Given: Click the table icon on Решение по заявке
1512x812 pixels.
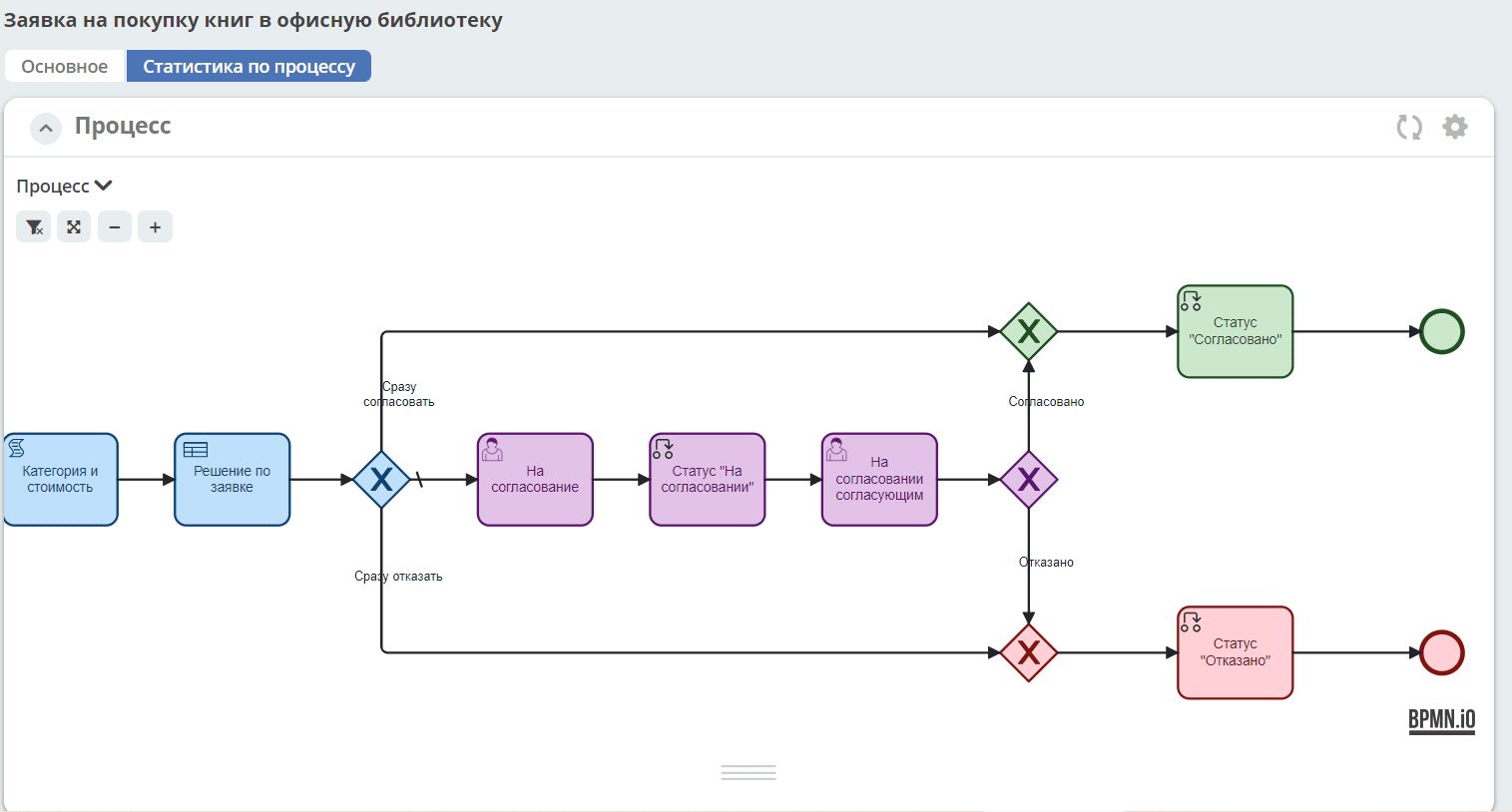Looking at the screenshot, I should click(196, 450).
